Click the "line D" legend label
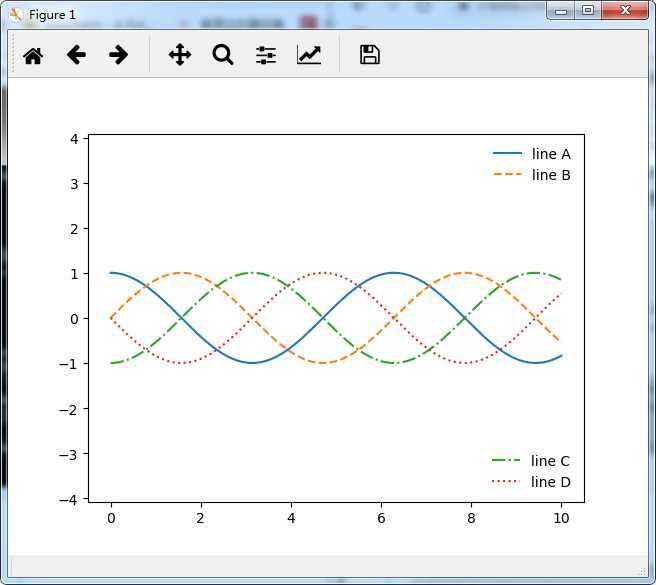Image resolution: width=656 pixels, height=585 pixels. pyautogui.click(x=550, y=482)
